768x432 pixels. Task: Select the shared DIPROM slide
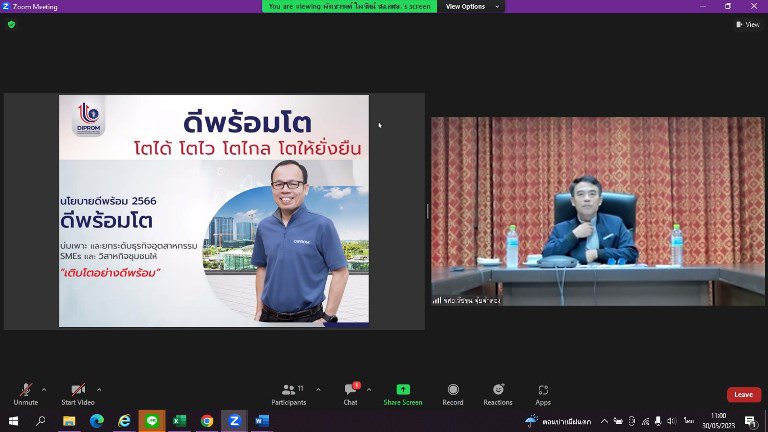pos(214,211)
